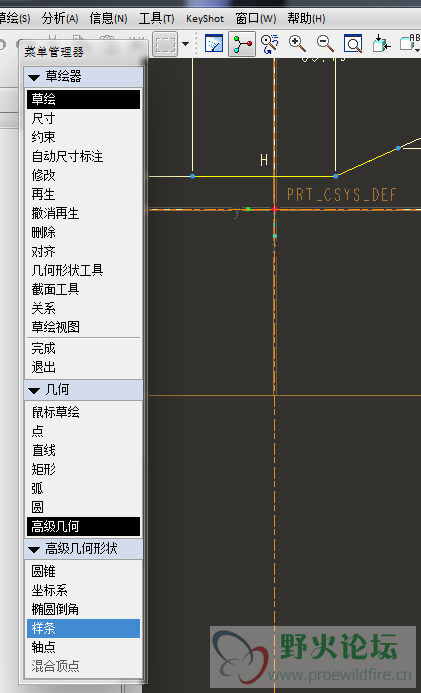This screenshot has height=693, width=421.
Task: Click the PRT_CSYS_DEF coordinate system label
Action: [x=341, y=194]
